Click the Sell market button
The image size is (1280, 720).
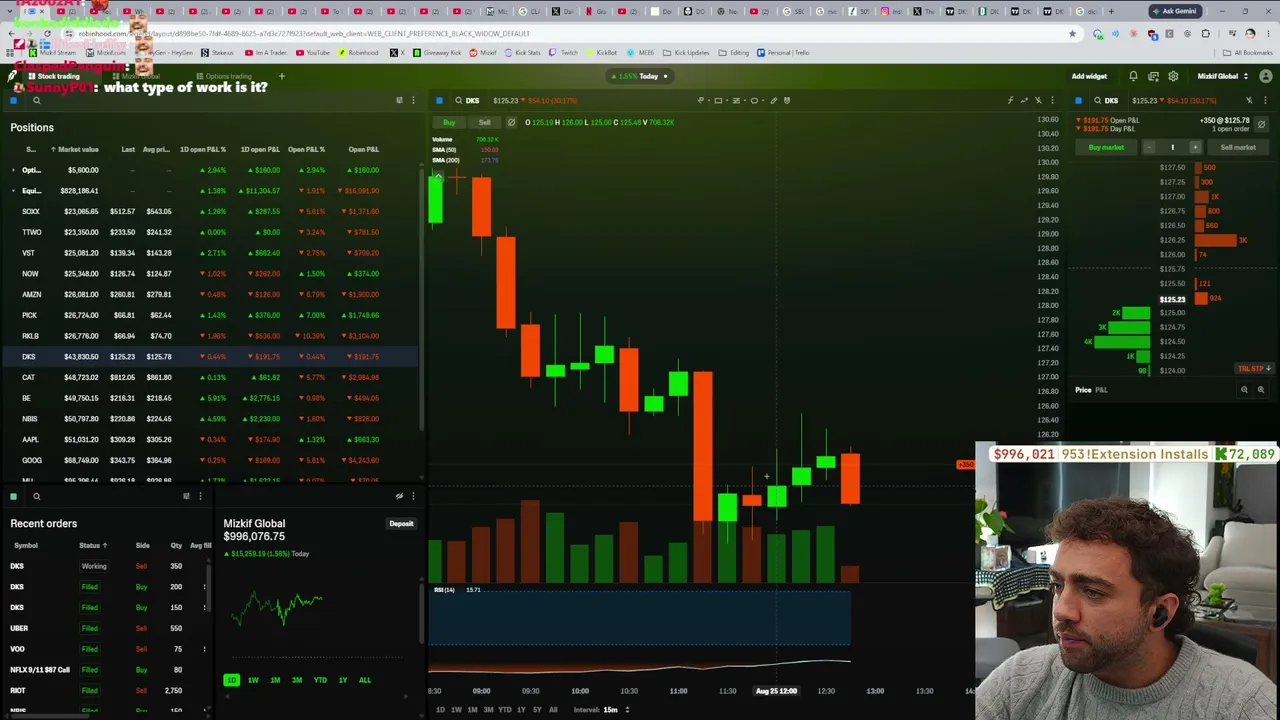pos(1238,147)
